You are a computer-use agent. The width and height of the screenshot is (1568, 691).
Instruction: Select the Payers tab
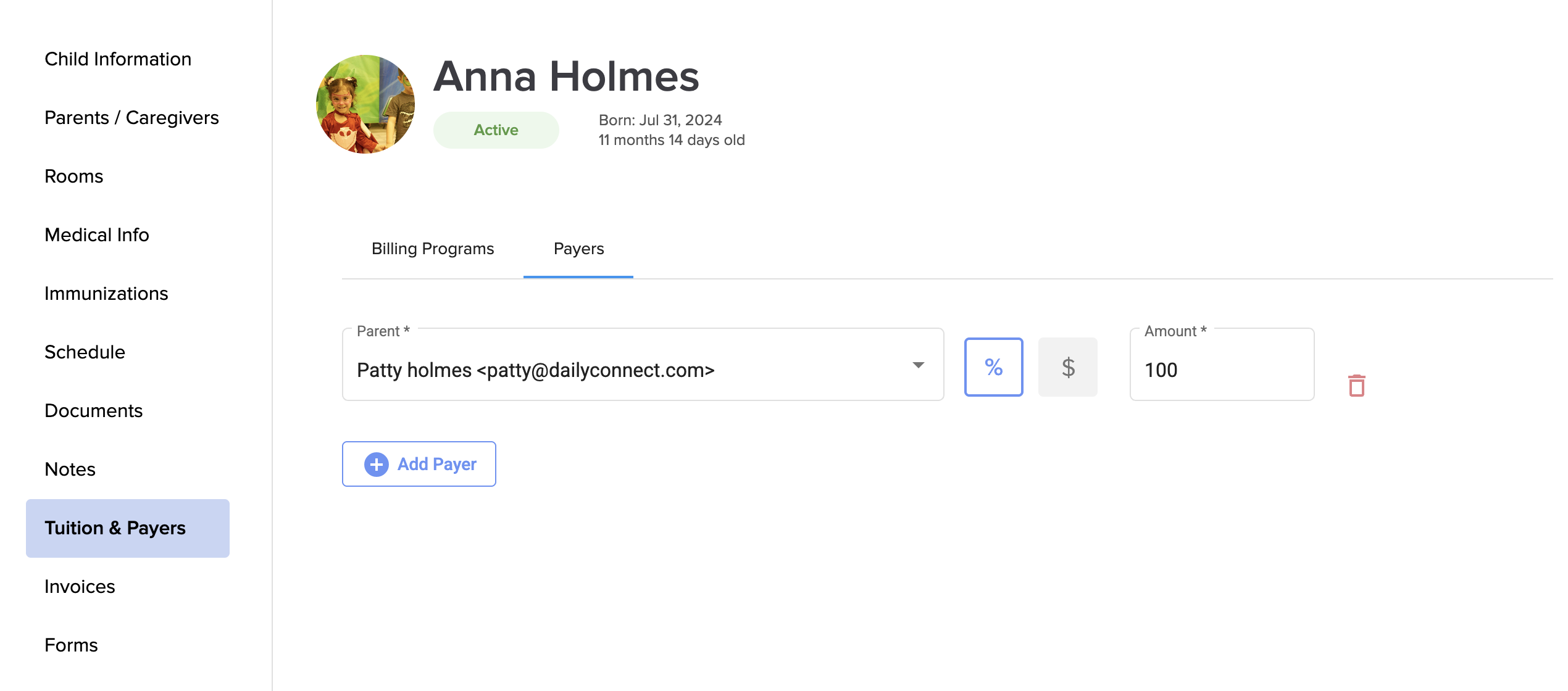pyautogui.click(x=578, y=249)
